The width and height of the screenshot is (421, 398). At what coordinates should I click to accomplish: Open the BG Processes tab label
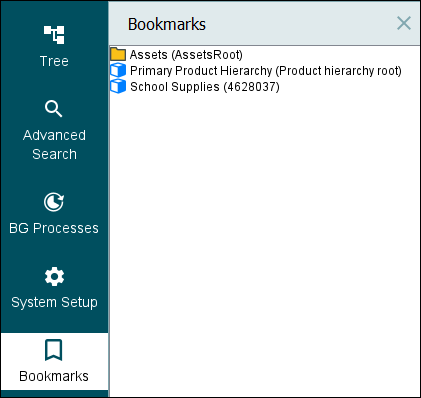(54, 228)
